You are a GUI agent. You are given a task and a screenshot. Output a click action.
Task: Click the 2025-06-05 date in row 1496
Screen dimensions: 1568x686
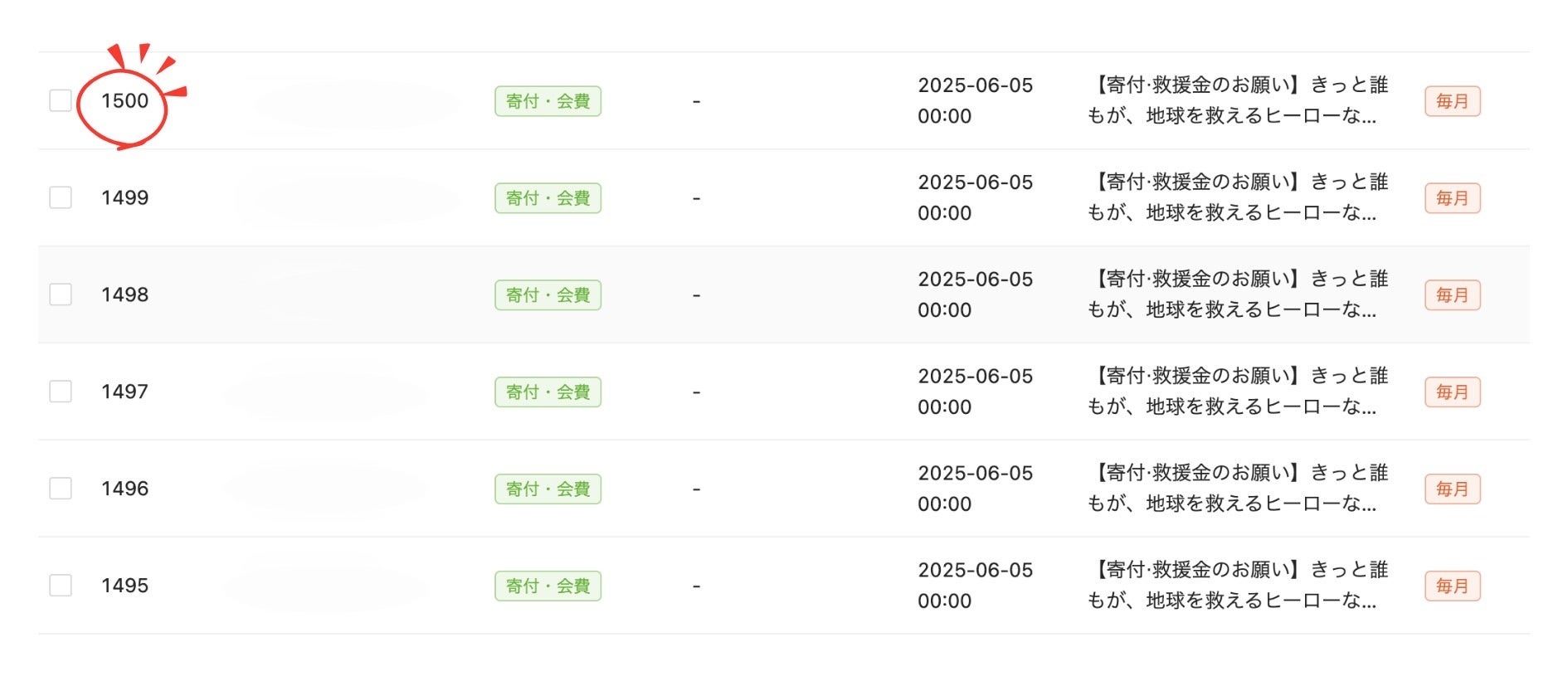[x=976, y=473]
